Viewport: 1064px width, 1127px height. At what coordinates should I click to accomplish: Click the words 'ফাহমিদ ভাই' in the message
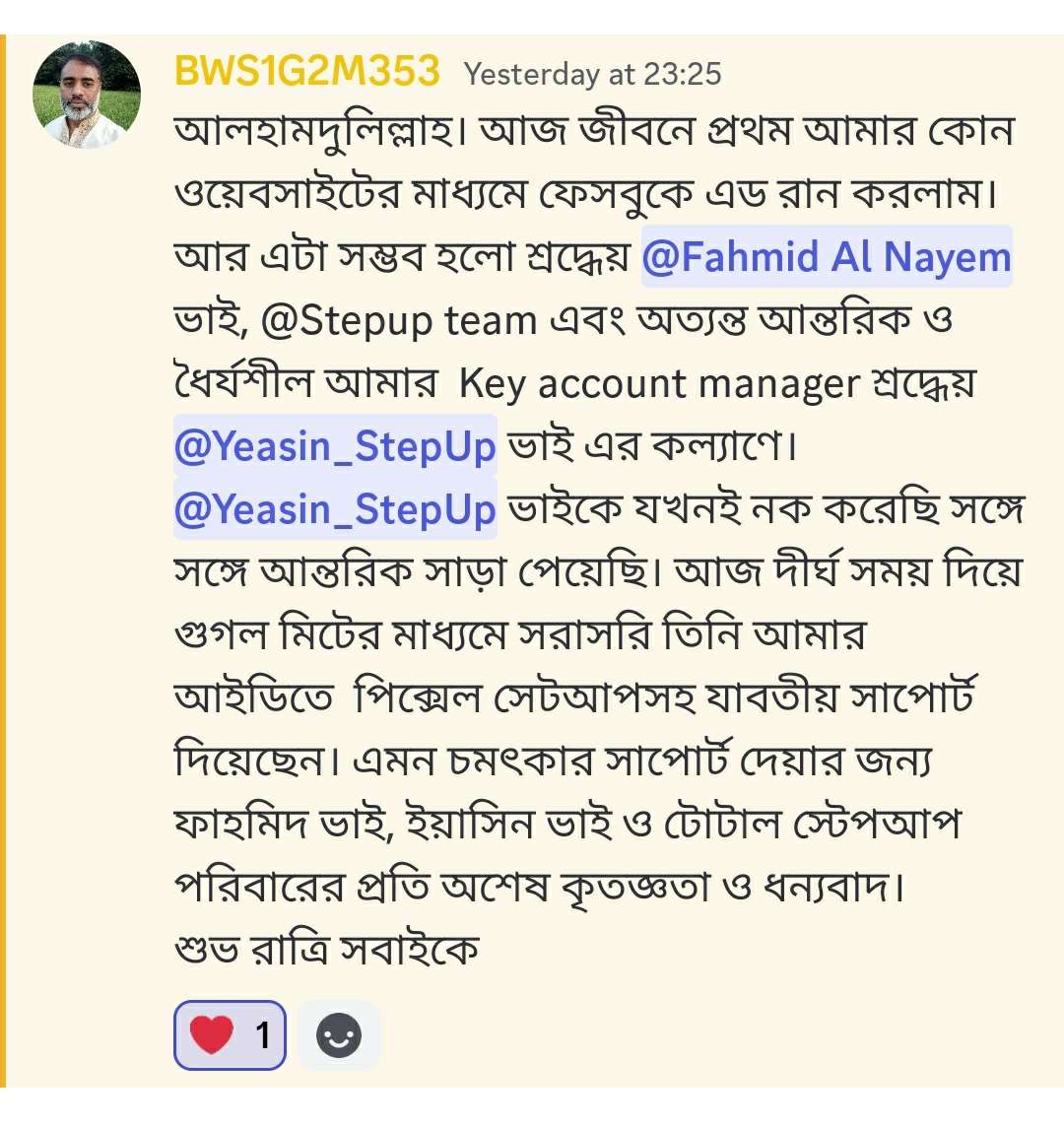click(x=284, y=824)
